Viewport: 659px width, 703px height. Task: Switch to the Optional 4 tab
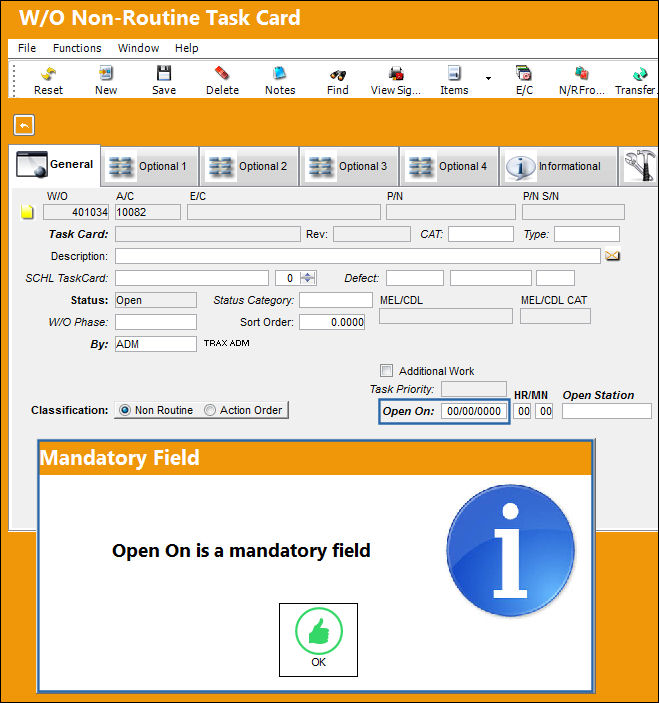(x=450, y=166)
